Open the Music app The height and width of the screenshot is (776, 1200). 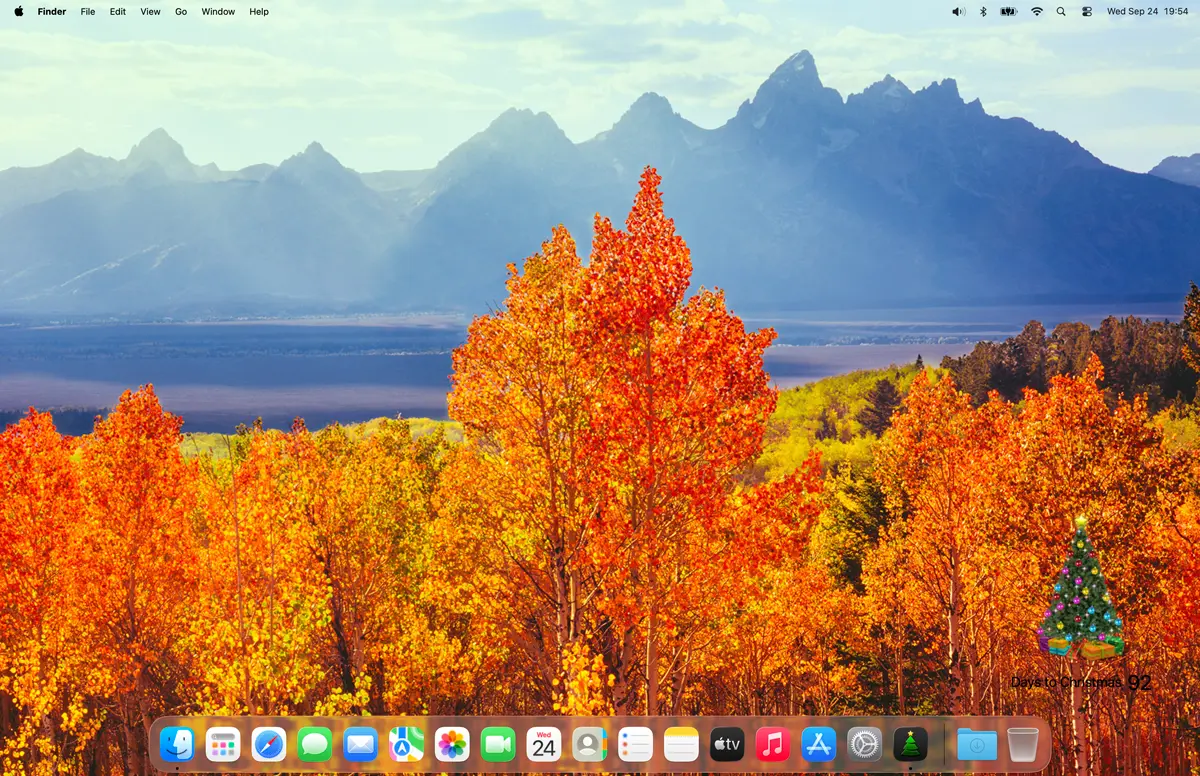pyautogui.click(x=772, y=744)
